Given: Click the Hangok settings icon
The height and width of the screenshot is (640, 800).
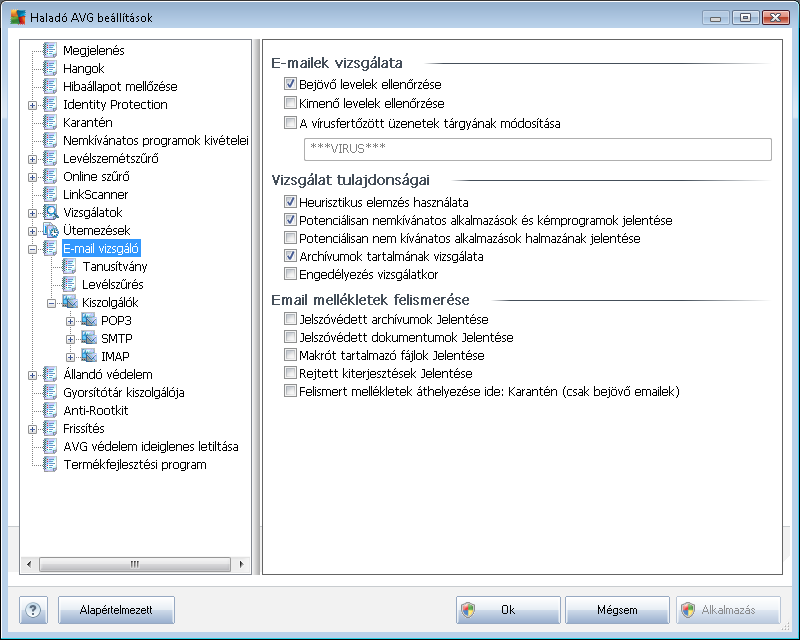Looking at the screenshot, I should (x=50, y=68).
